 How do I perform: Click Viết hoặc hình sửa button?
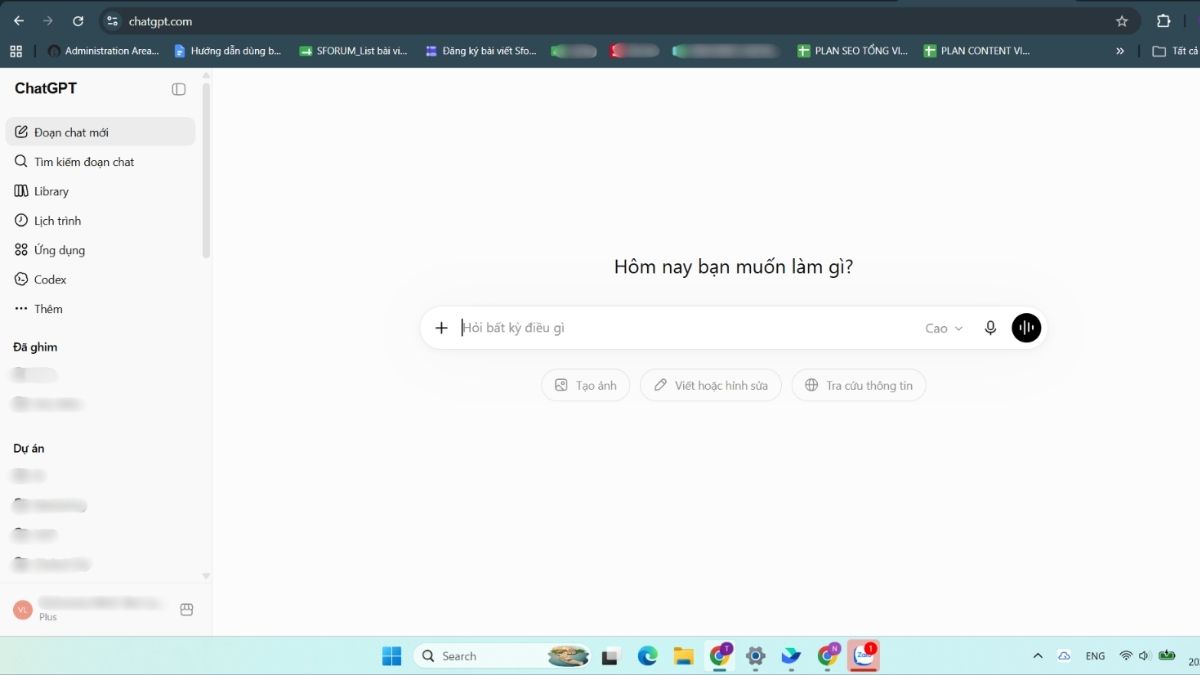pyautogui.click(x=711, y=385)
